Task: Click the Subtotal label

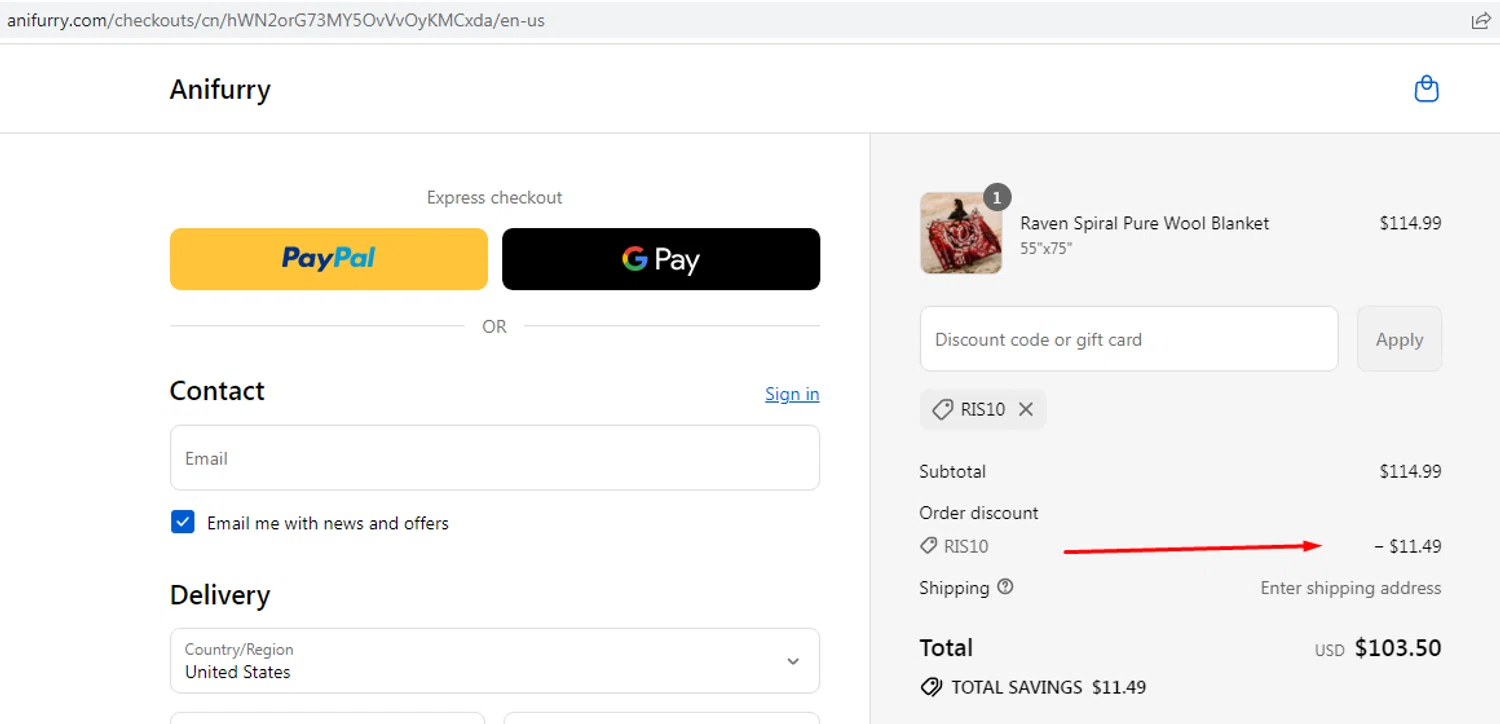Action: (x=952, y=471)
